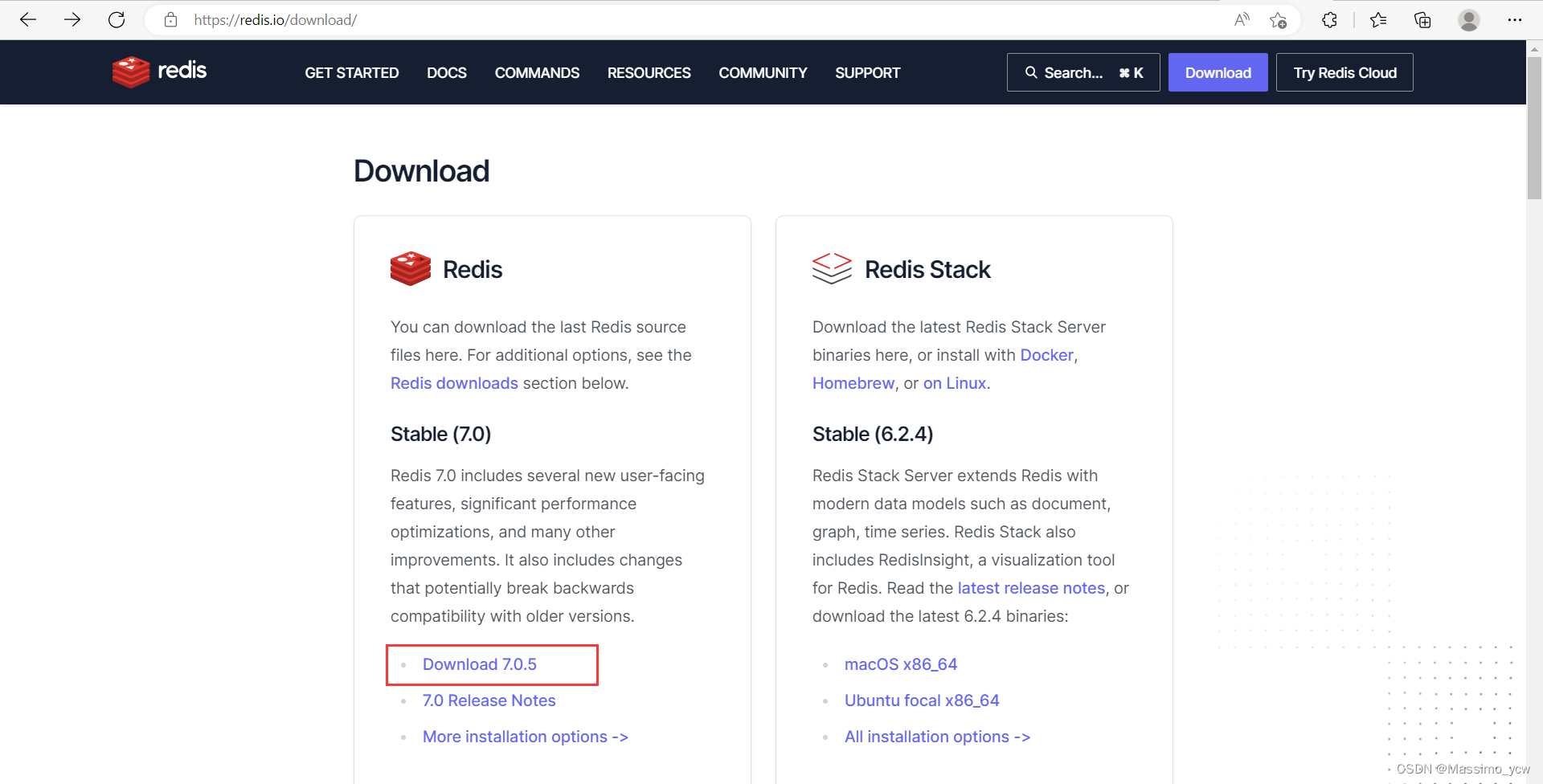The width and height of the screenshot is (1543, 784).
Task: Open the browser profile avatar
Action: [1469, 20]
